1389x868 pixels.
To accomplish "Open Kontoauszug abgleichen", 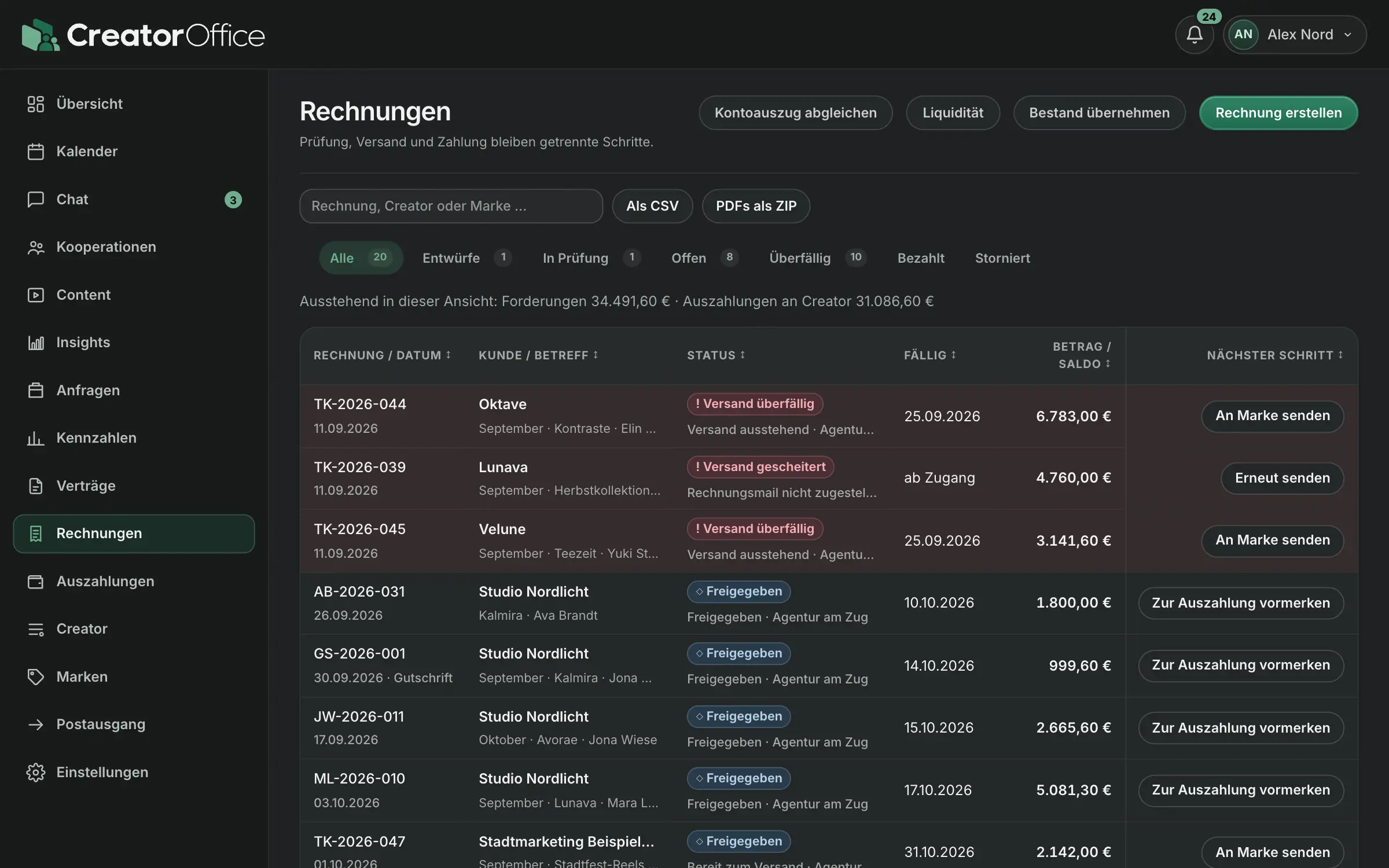I will coord(795,113).
